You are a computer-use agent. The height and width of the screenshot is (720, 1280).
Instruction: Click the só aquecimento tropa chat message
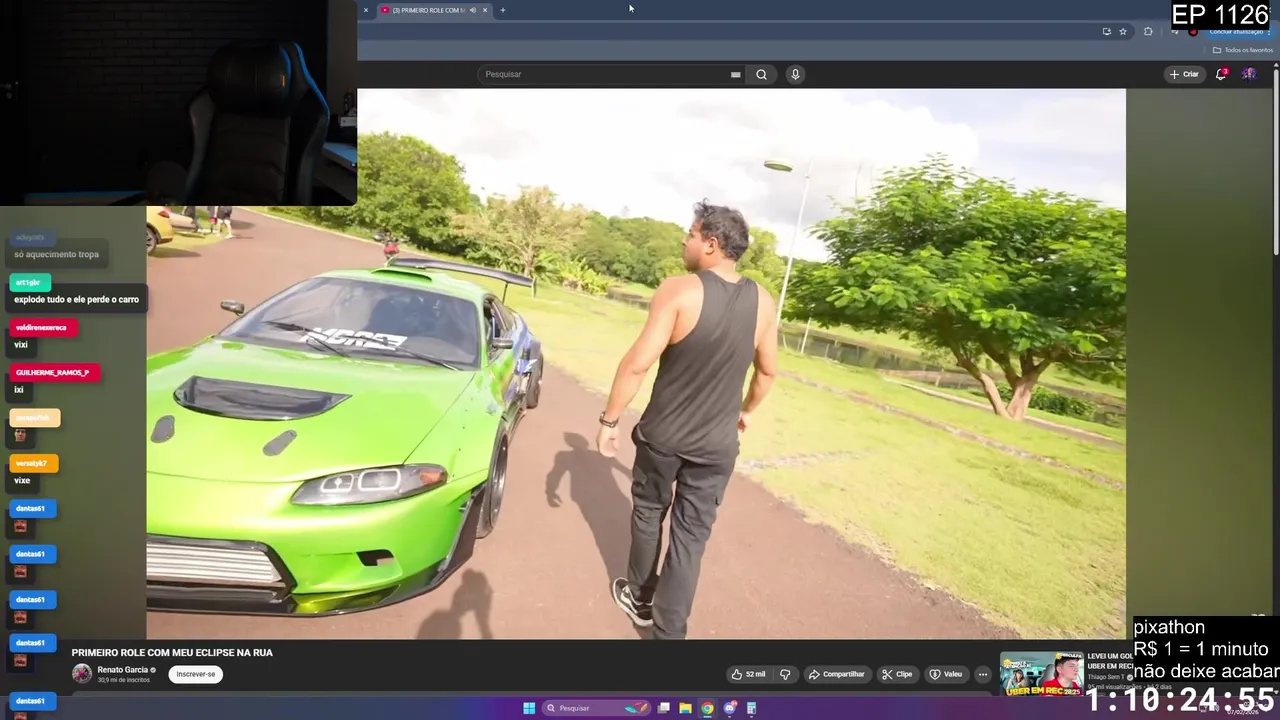tap(56, 255)
